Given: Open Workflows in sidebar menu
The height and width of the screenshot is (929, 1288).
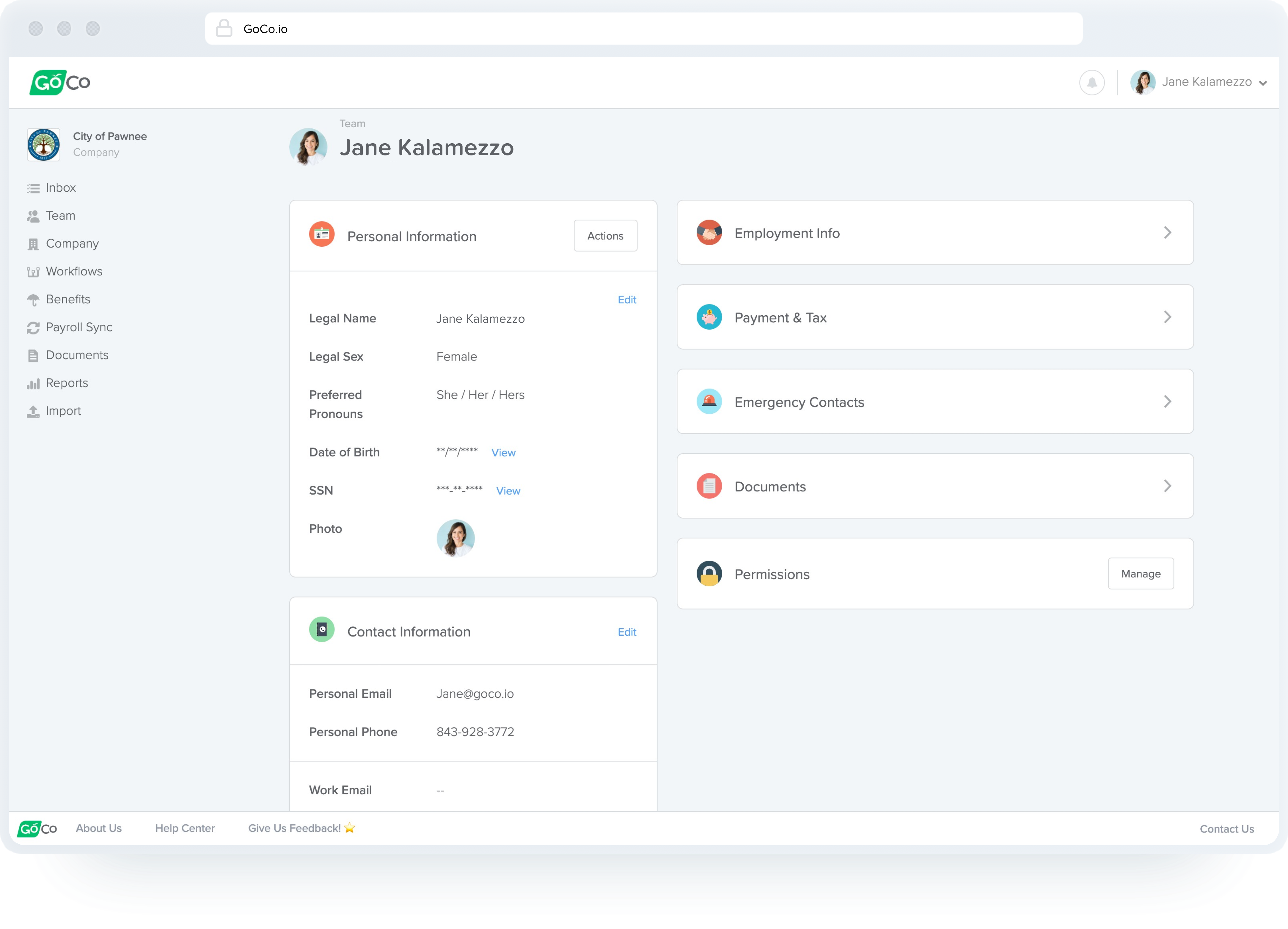Looking at the screenshot, I should pyautogui.click(x=74, y=271).
